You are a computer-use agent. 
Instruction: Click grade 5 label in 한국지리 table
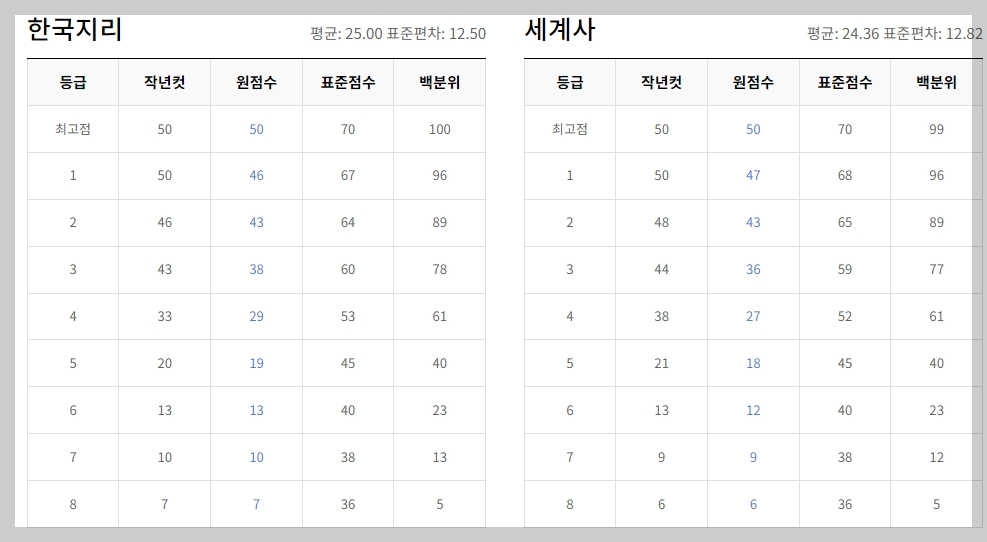tap(73, 363)
